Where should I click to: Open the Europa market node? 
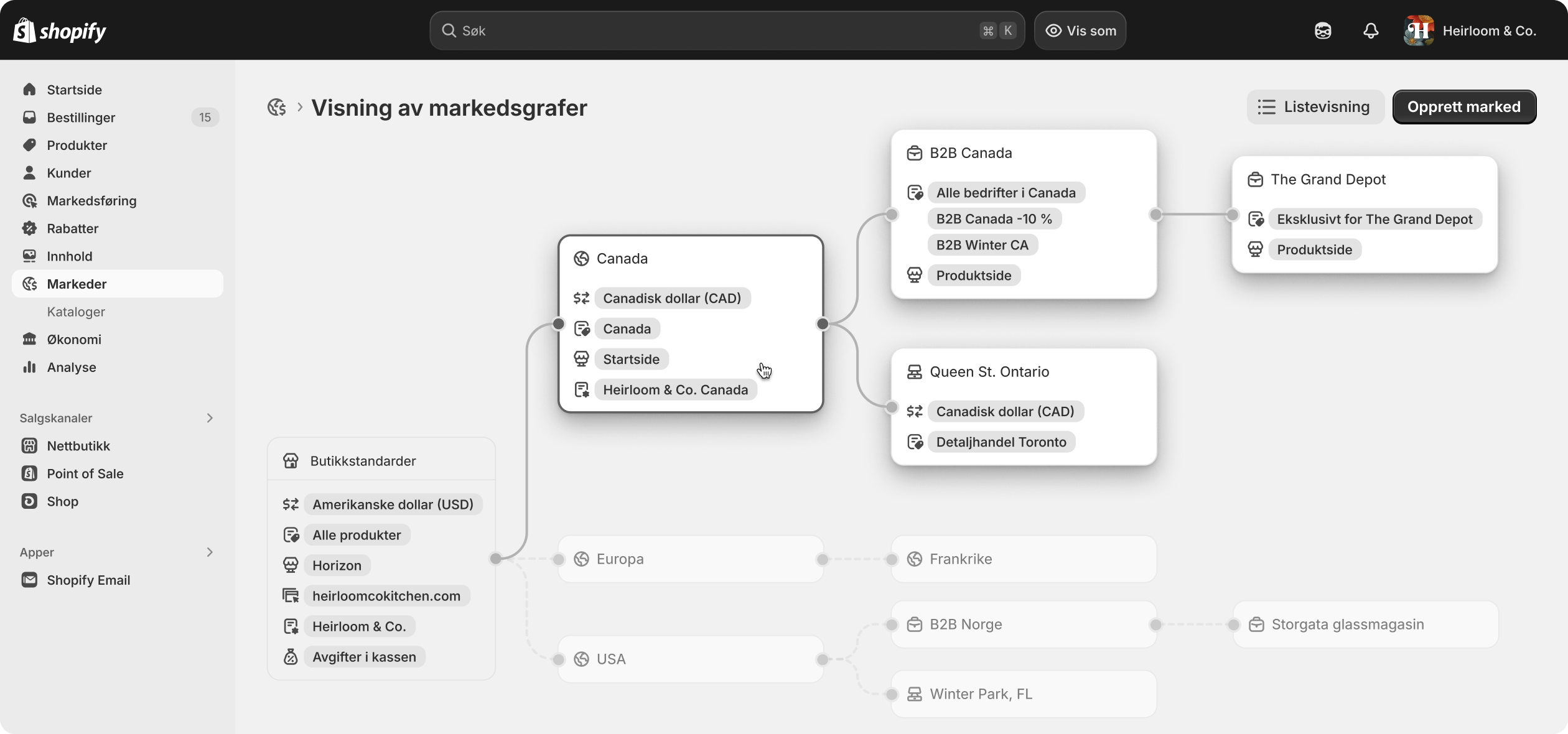pyautogui.click(x=691, y=559)
